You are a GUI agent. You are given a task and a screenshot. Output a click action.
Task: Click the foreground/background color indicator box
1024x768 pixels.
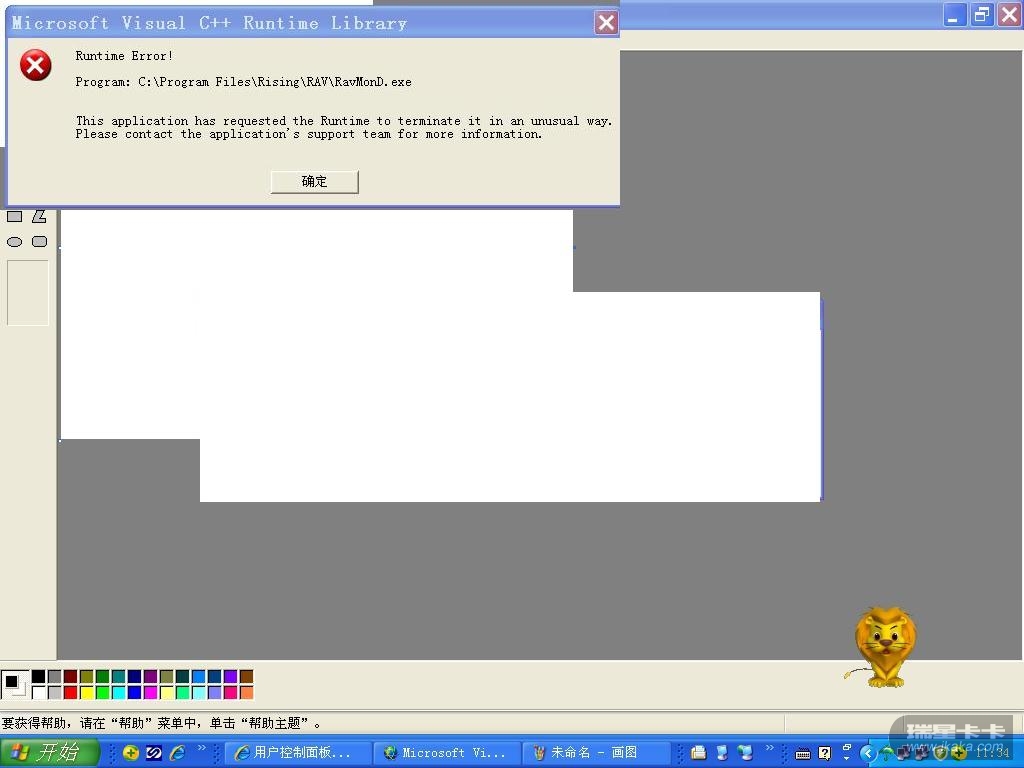coord(15,684)
